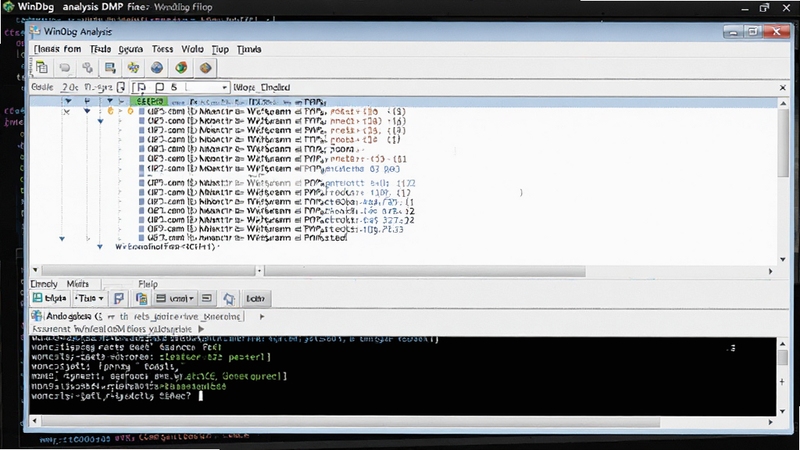This screenshot has width=800, height=450.
Task: Click the console prompt cursor after "SEAec?"
Action: (201, 396)
